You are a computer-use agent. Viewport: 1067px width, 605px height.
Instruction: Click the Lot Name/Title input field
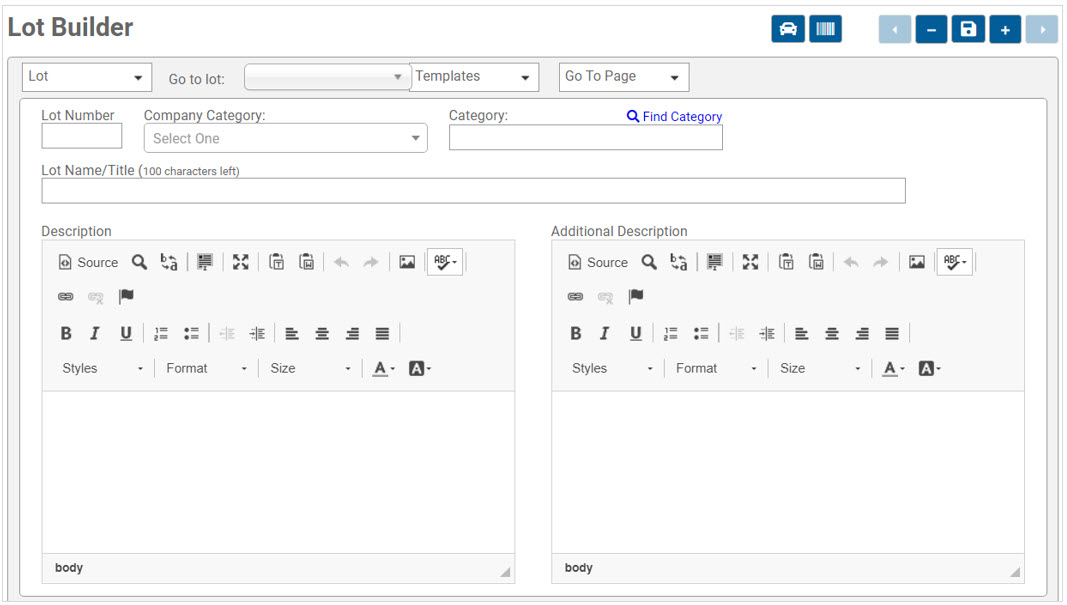(x=474, y=191)
